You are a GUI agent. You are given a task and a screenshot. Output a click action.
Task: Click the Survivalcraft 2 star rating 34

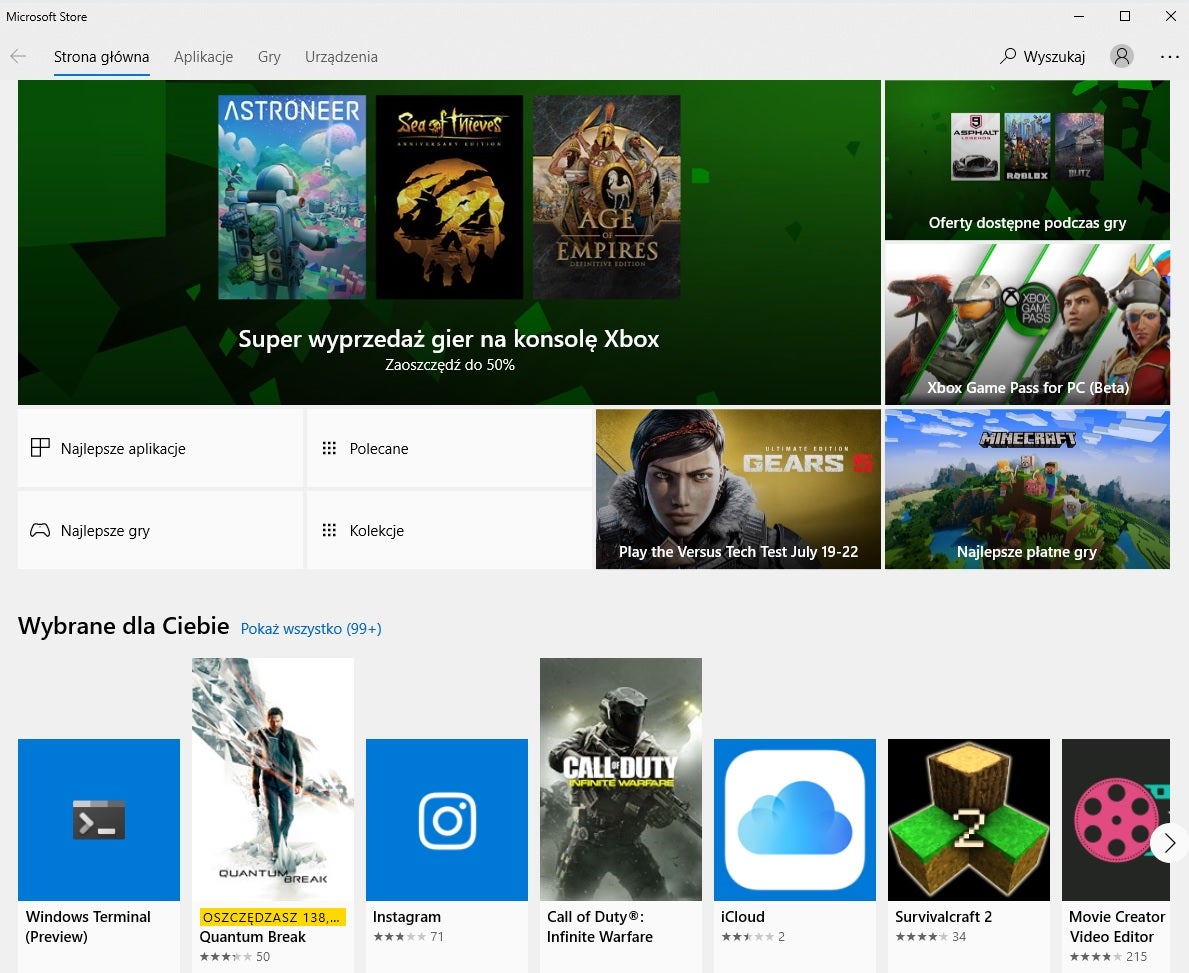[x=930, y=937]
